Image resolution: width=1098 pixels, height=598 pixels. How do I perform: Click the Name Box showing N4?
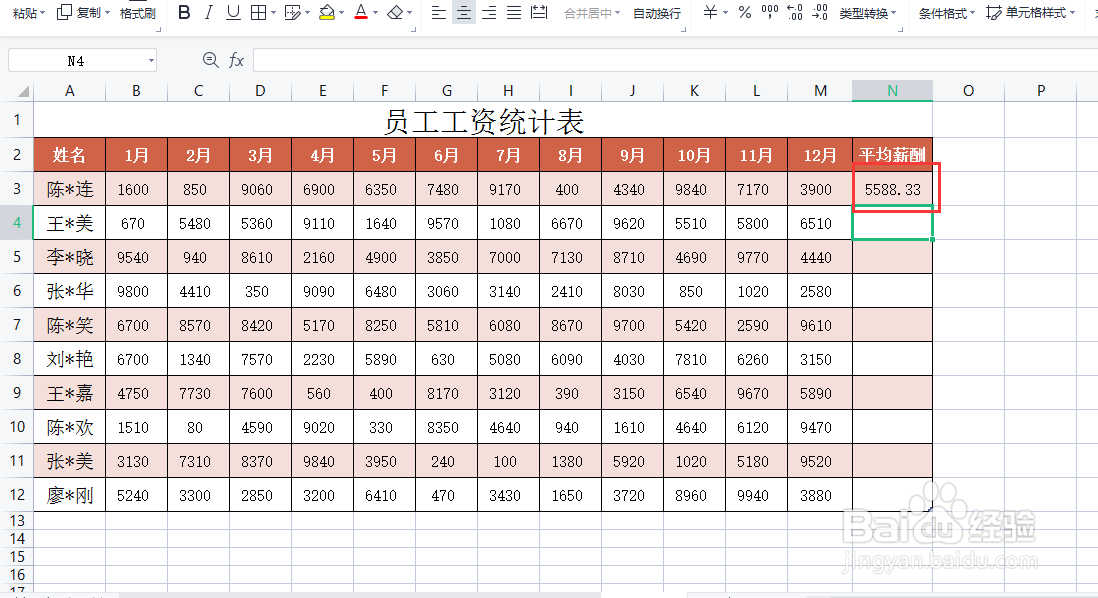(76, 61)
